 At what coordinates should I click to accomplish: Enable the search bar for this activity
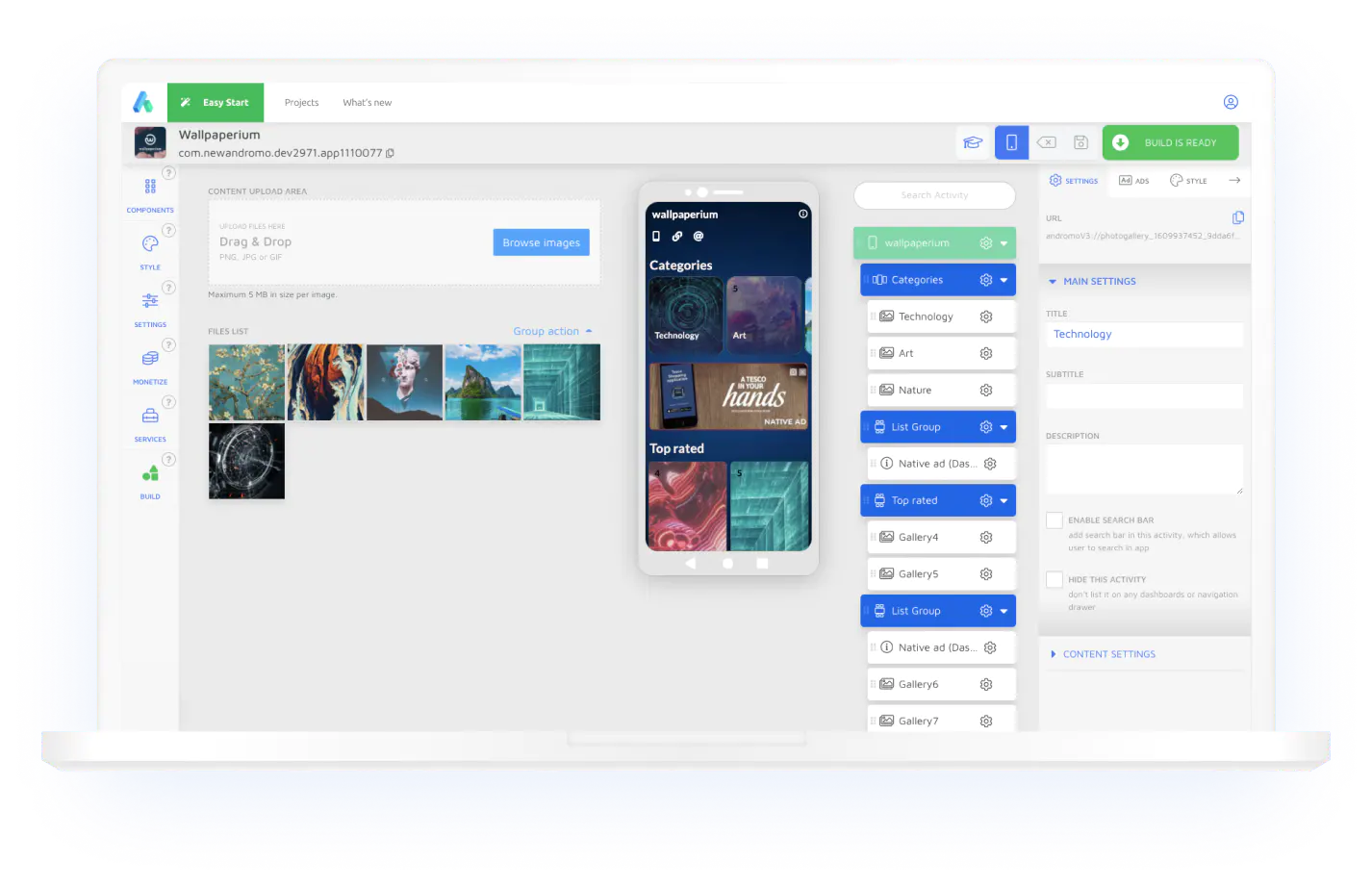(x=1054, y=520)
